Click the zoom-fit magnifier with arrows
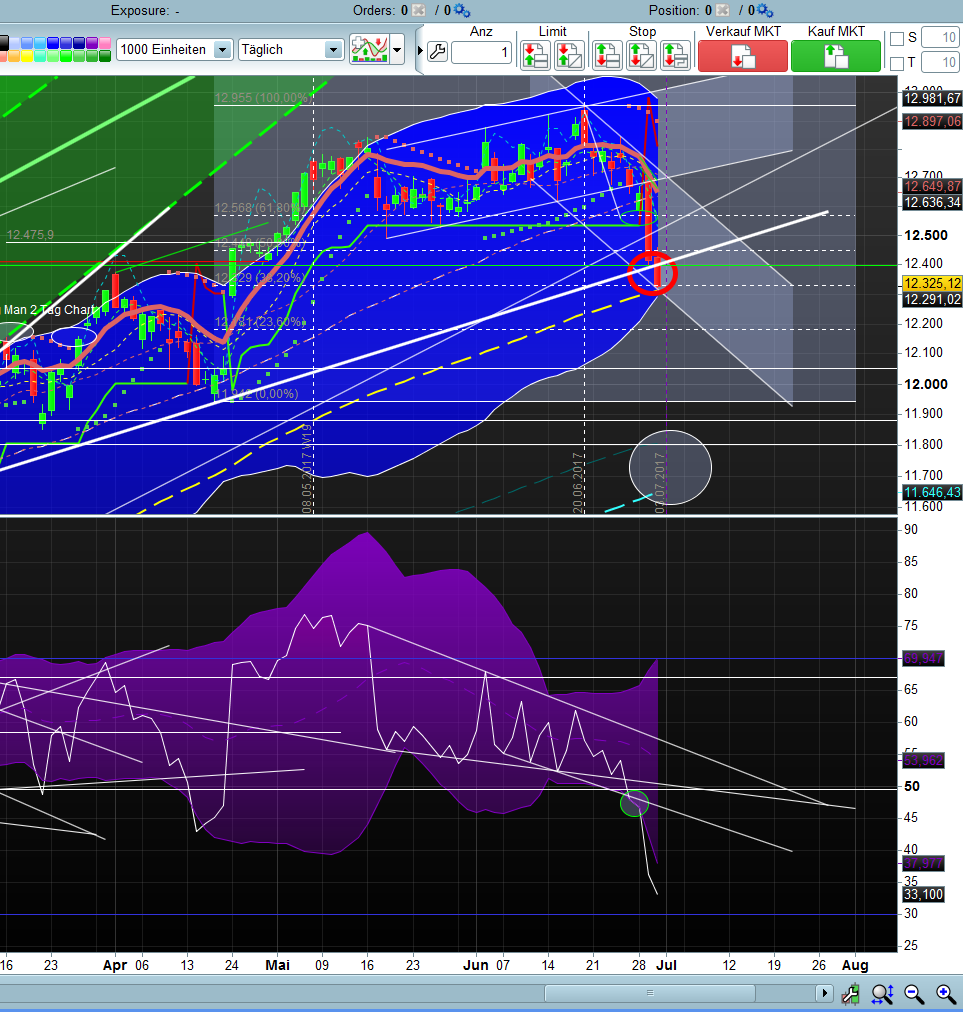 882,993
